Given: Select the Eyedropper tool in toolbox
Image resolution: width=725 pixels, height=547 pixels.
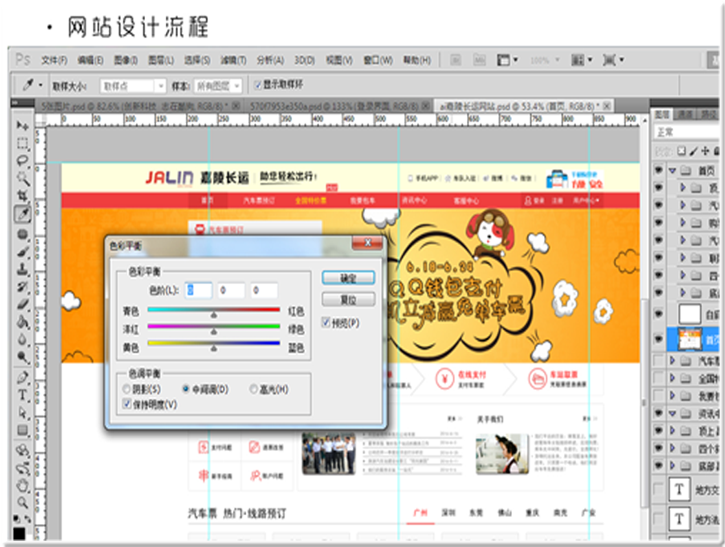Looking at the screenshot, I should (x=22, y=214).
